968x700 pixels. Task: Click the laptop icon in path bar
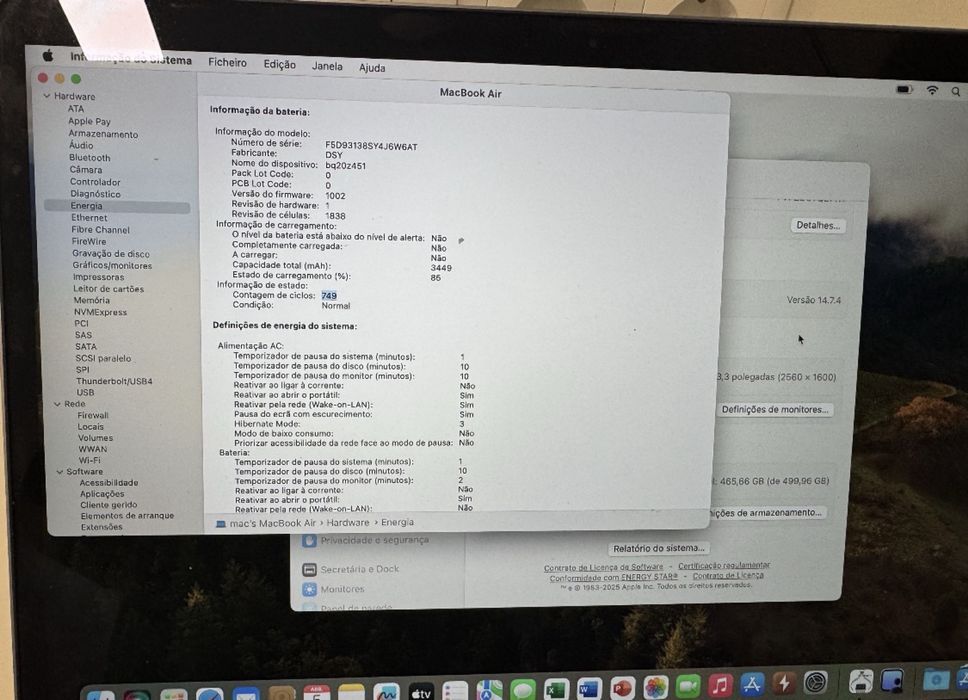220,524
